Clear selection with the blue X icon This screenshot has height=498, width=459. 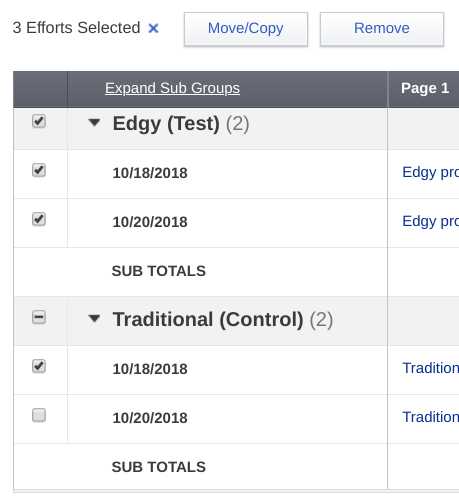153,28
